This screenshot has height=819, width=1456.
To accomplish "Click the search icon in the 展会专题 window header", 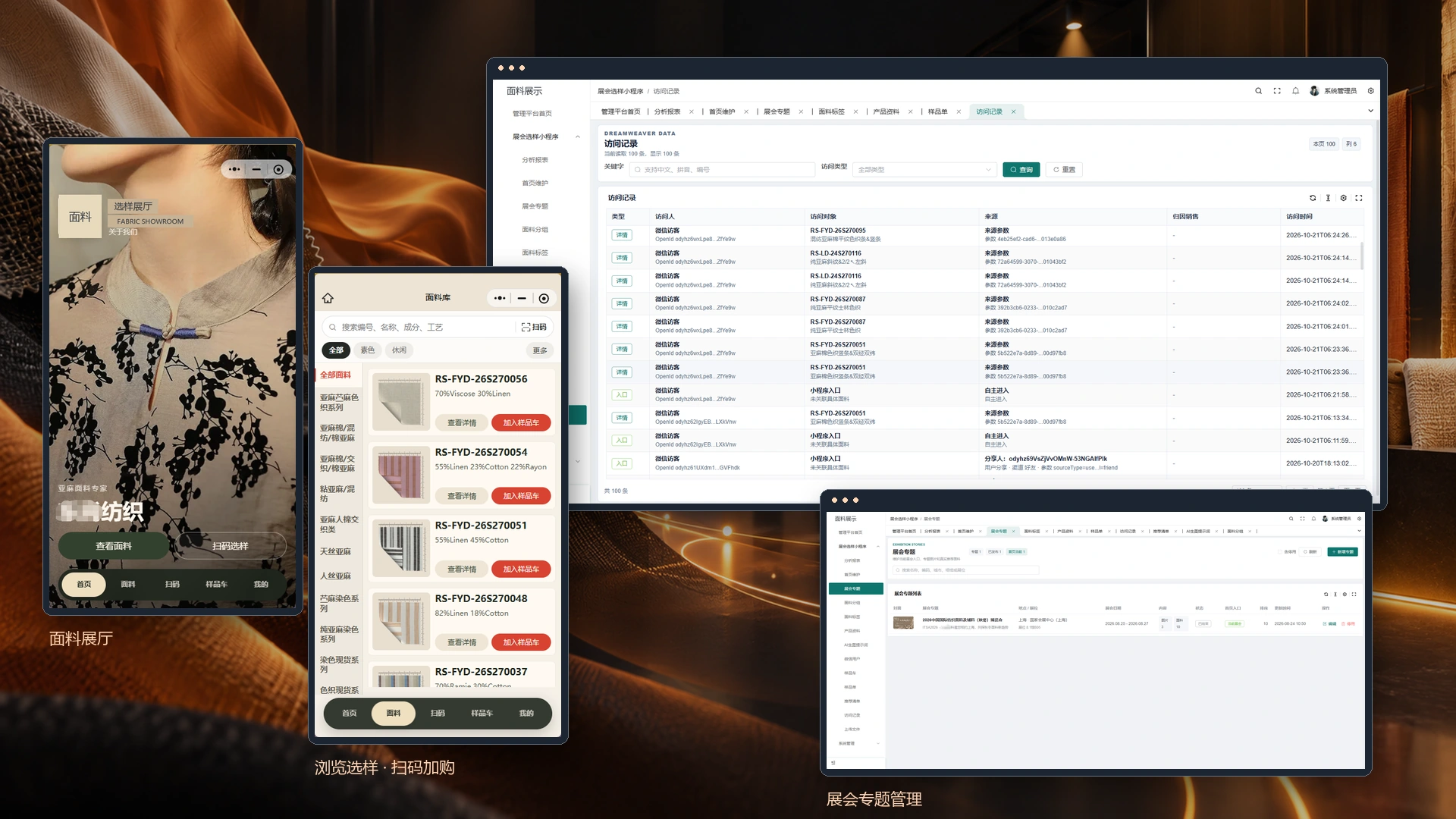I will pyautogui.click(x=1291, y=519).
